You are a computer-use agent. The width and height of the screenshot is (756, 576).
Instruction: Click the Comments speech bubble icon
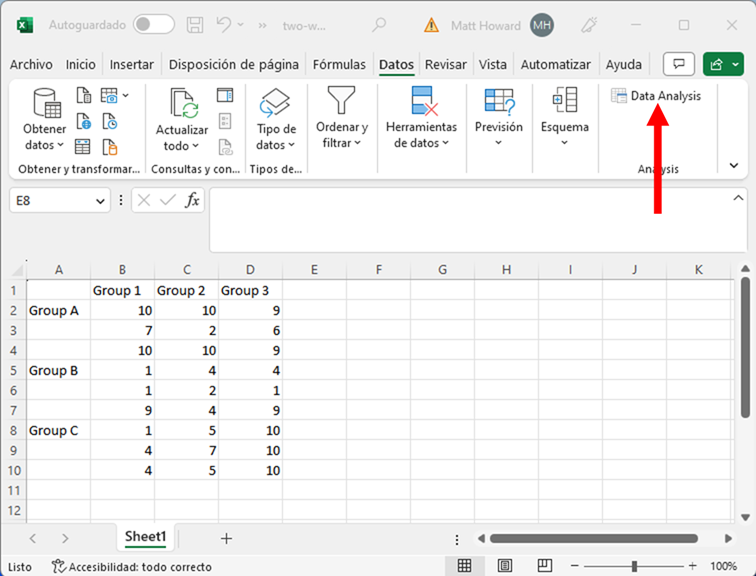[679, 64]
